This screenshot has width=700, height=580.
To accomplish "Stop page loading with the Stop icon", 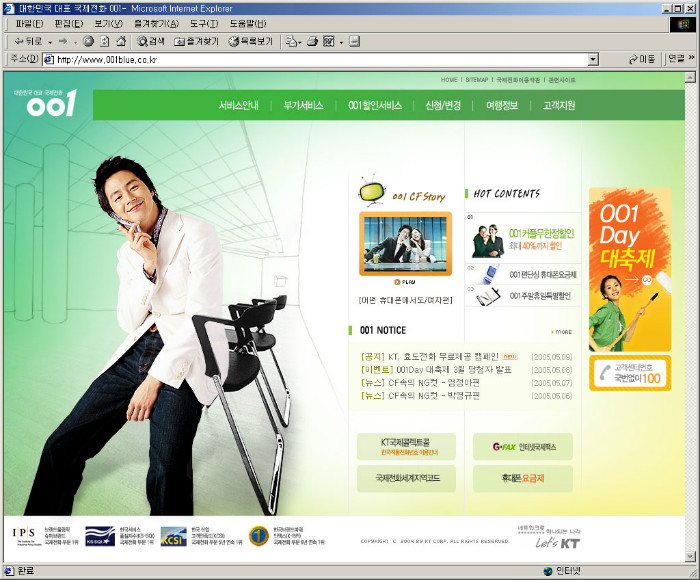I will 88,42.
